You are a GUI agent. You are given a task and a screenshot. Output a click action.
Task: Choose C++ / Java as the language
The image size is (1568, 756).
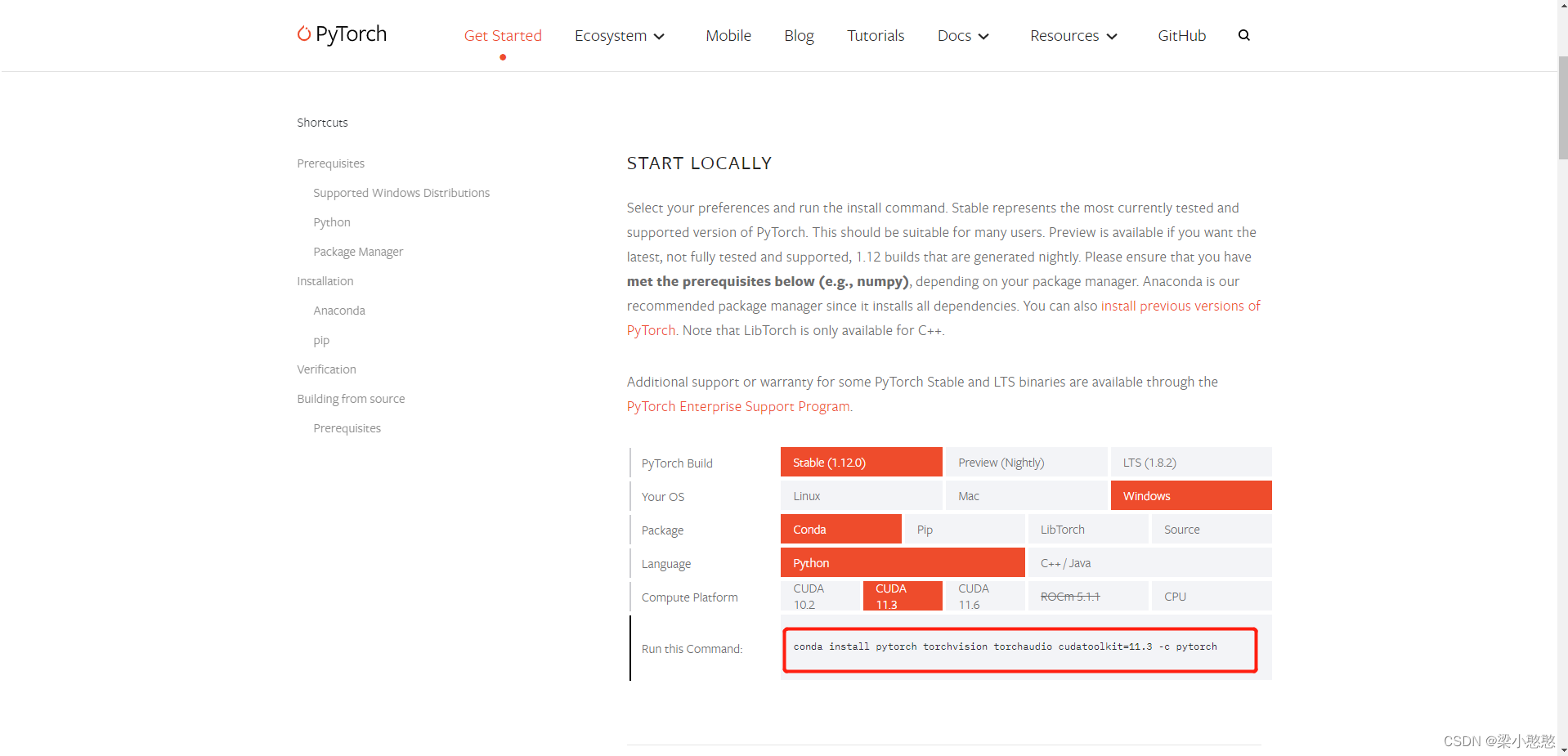click(1150, 562)
